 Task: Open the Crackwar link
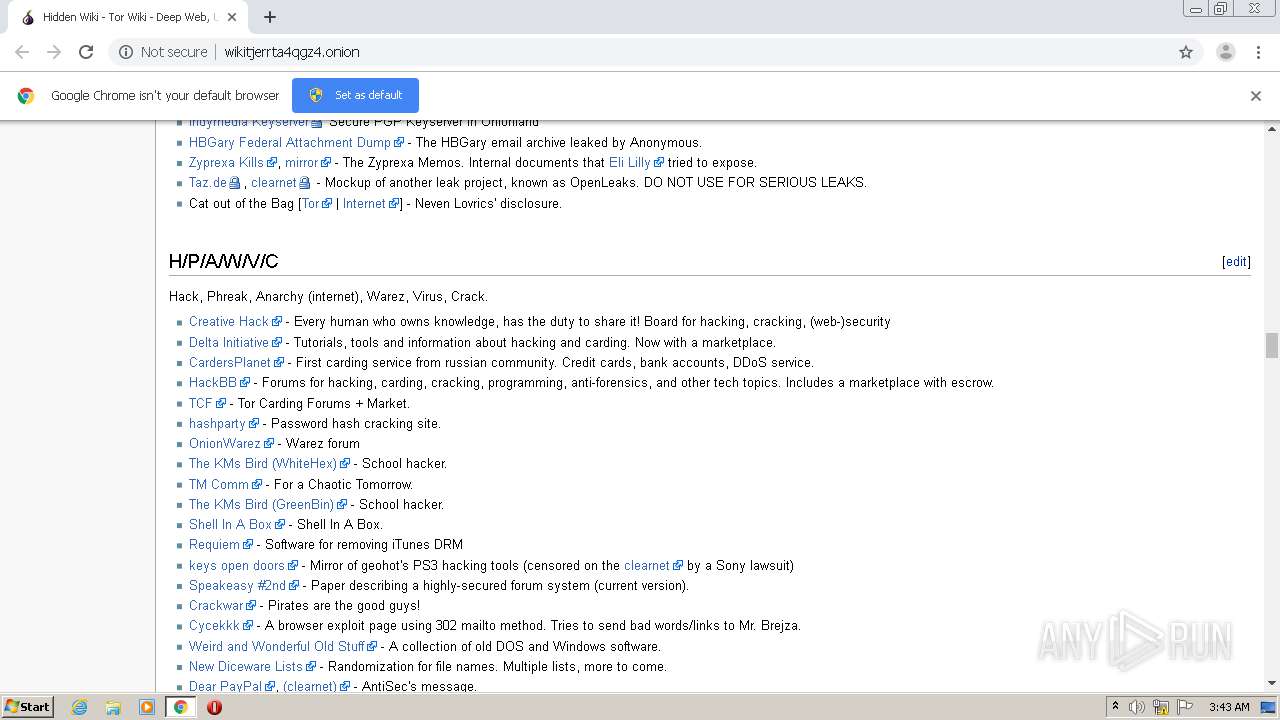pyautogui.click(x=216, y=605)
